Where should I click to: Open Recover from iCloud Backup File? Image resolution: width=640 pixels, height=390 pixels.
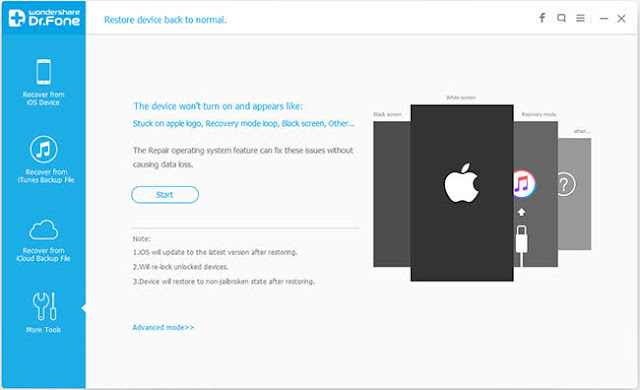coord(43,240)
